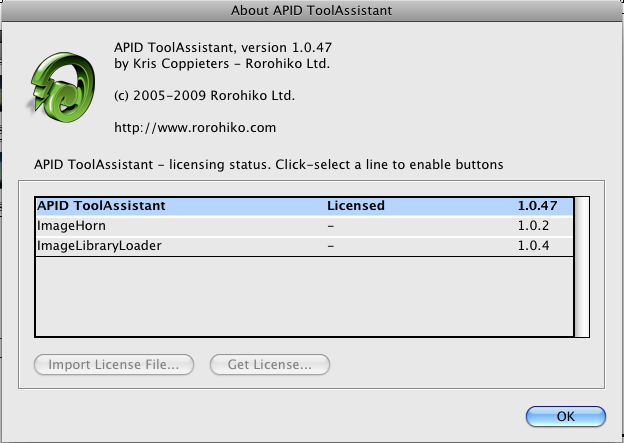Click the 'by Kris Coppieters' credit line
624x443 pixels.
(222, 64)
